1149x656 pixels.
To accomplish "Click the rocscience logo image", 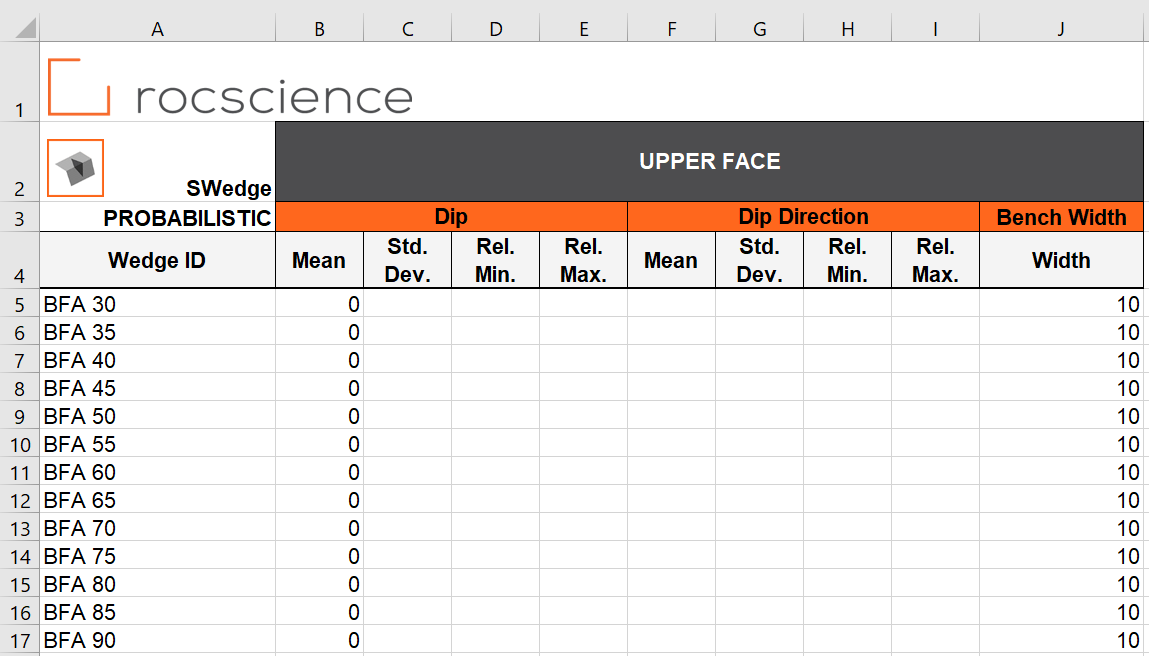I will coord(230,87).
